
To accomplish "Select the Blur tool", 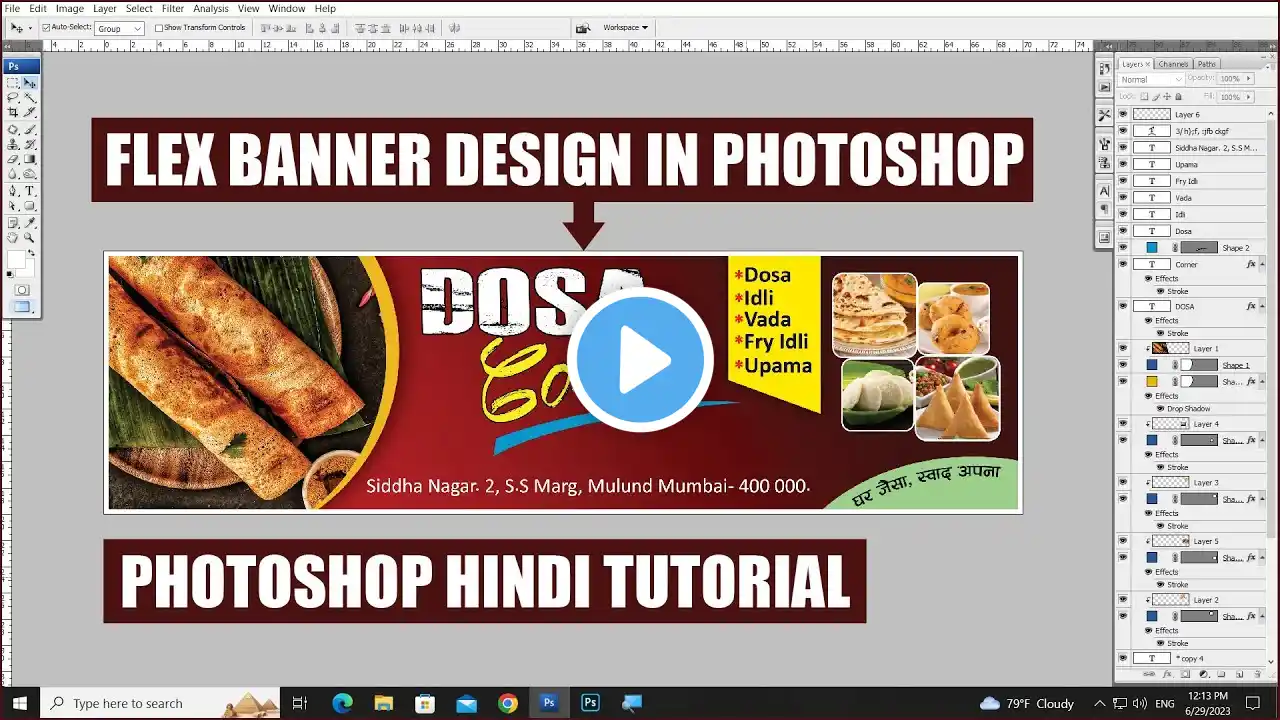I will point(13,174).
